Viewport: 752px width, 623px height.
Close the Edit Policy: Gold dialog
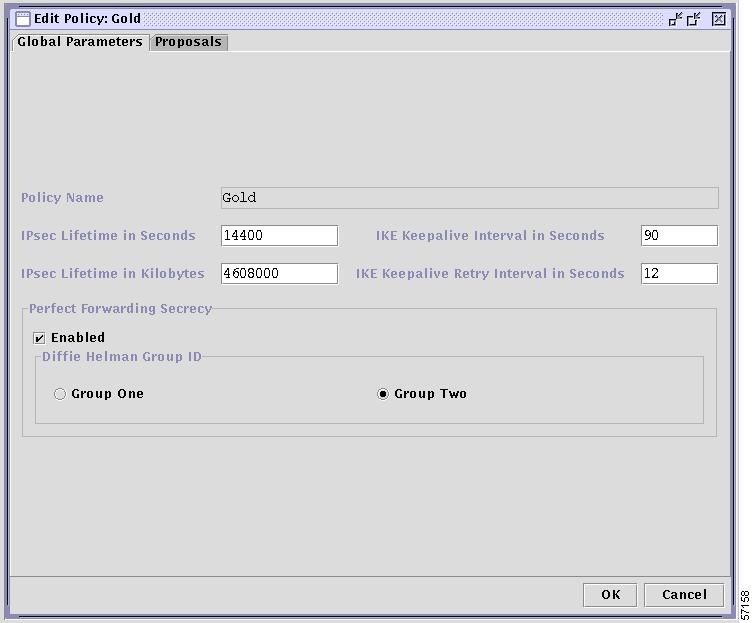[718, 19]
